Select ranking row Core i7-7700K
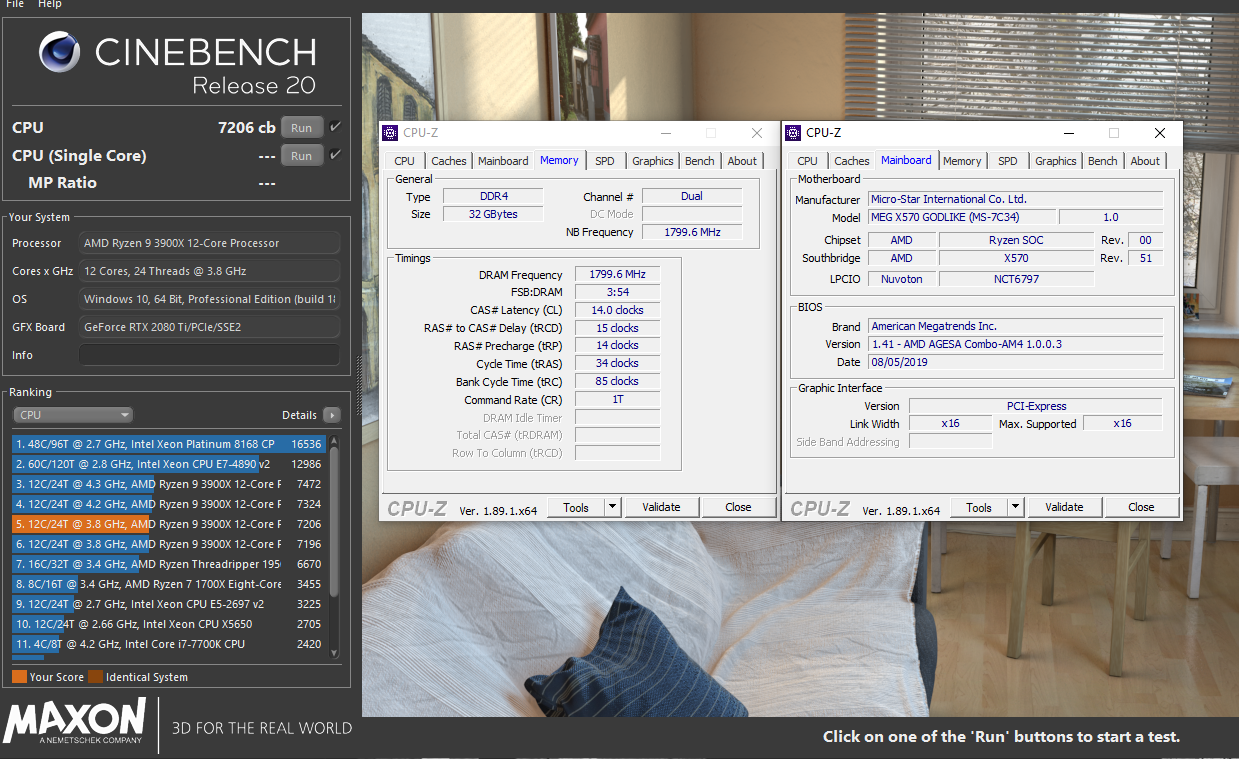The width and height of the screenshot is (1239, 759). point(169,644)
